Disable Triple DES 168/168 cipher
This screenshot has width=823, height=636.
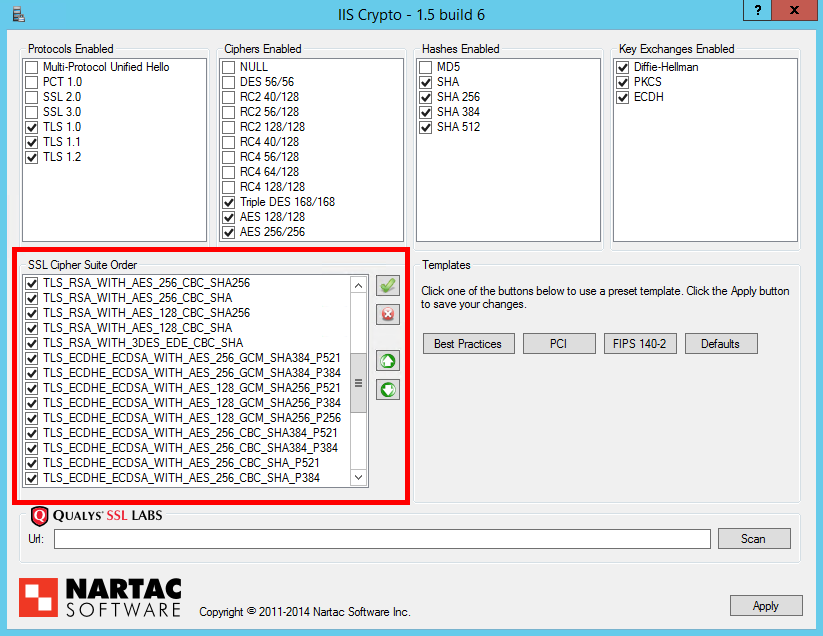click(230, 202)
